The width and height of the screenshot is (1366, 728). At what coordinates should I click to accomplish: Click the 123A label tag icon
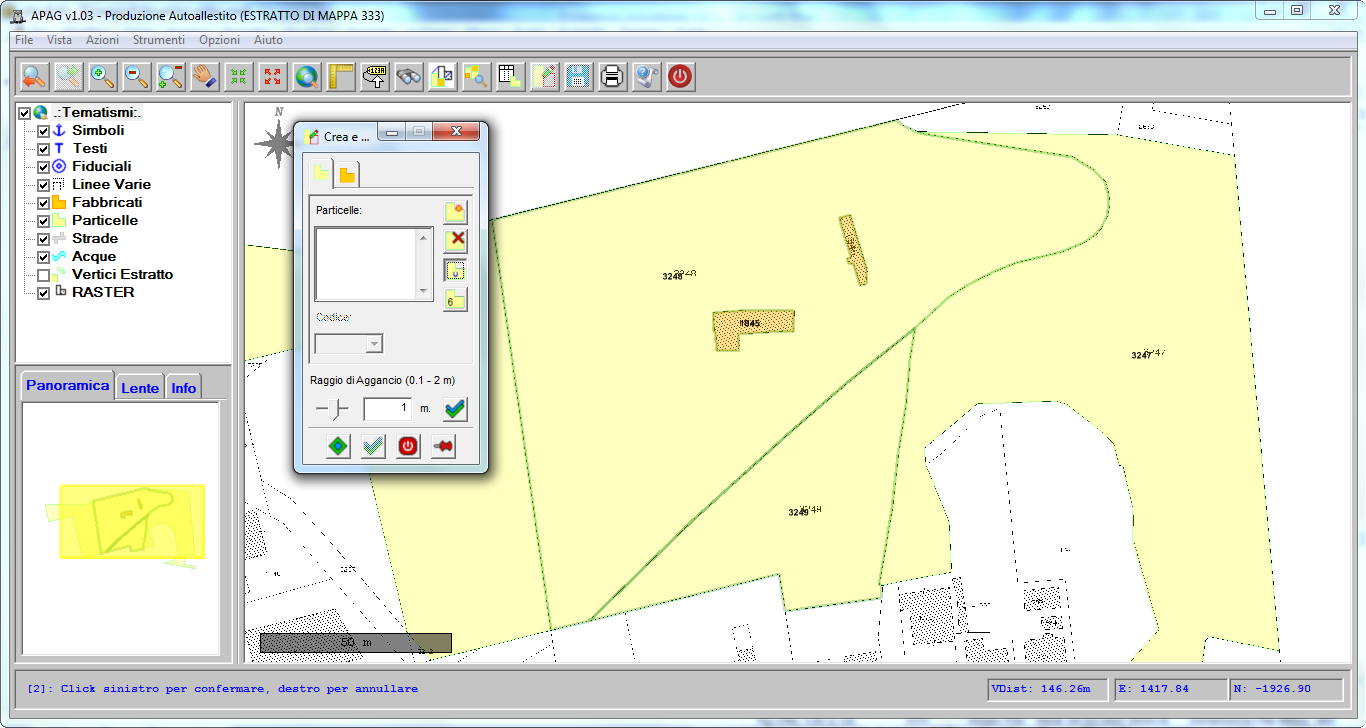click(x=375, y=76)
